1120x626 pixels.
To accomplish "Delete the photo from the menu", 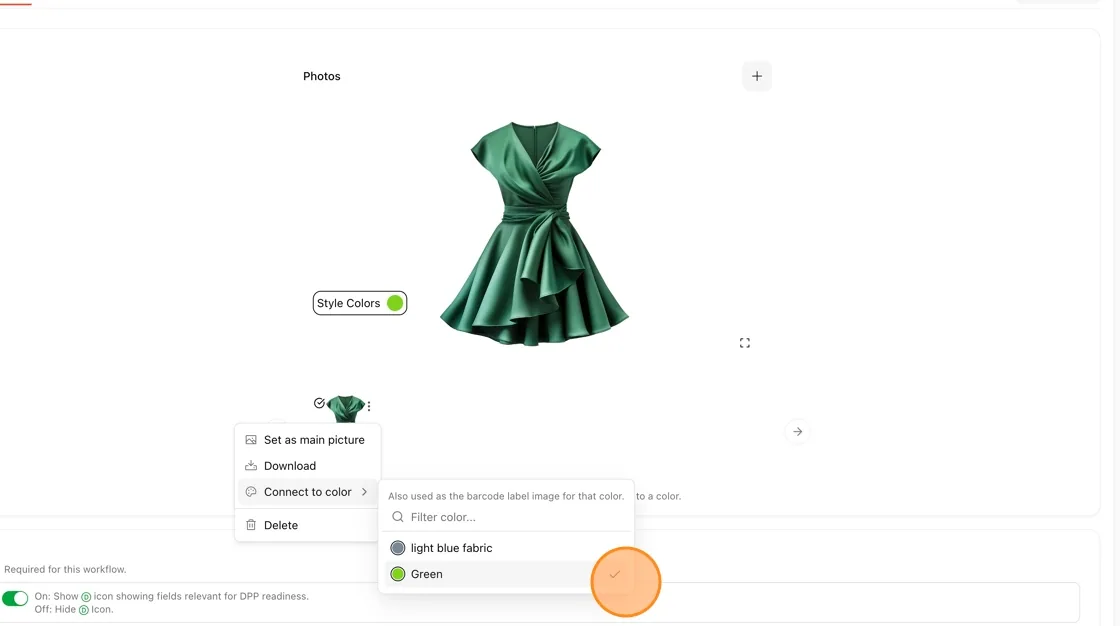I will pos(307,525).
